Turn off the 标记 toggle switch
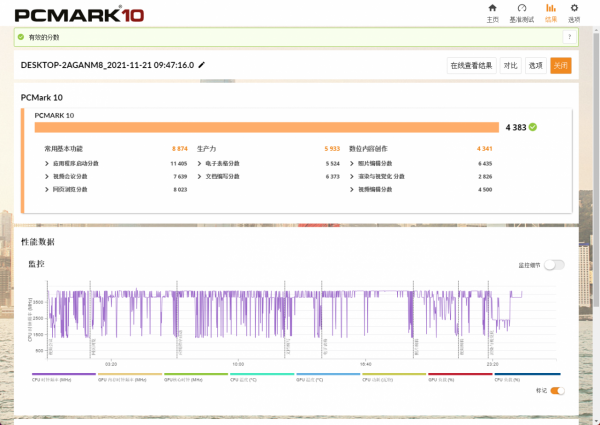The image size is (600, 425). click(557, 390)
